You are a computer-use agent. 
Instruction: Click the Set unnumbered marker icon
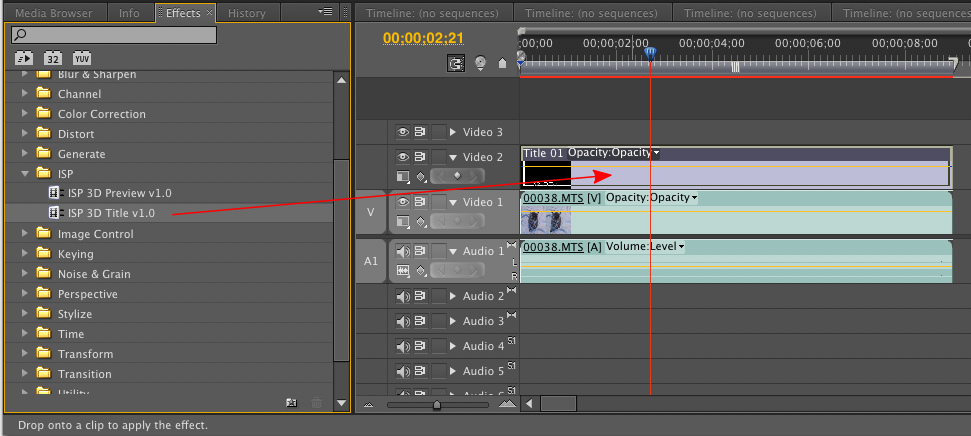[x=502, y=63]
